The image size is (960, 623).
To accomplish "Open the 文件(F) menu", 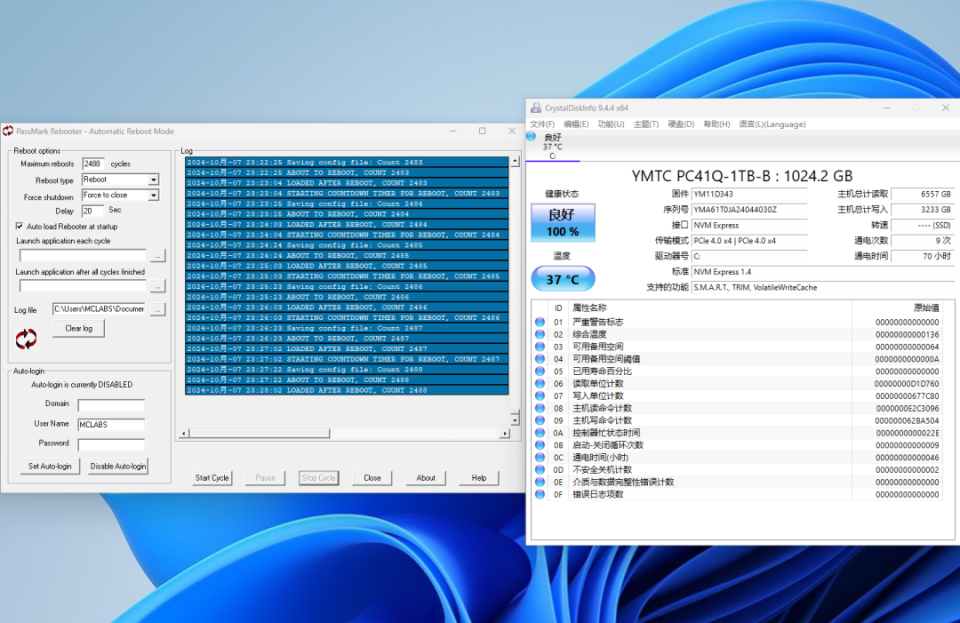I will 542,124.
